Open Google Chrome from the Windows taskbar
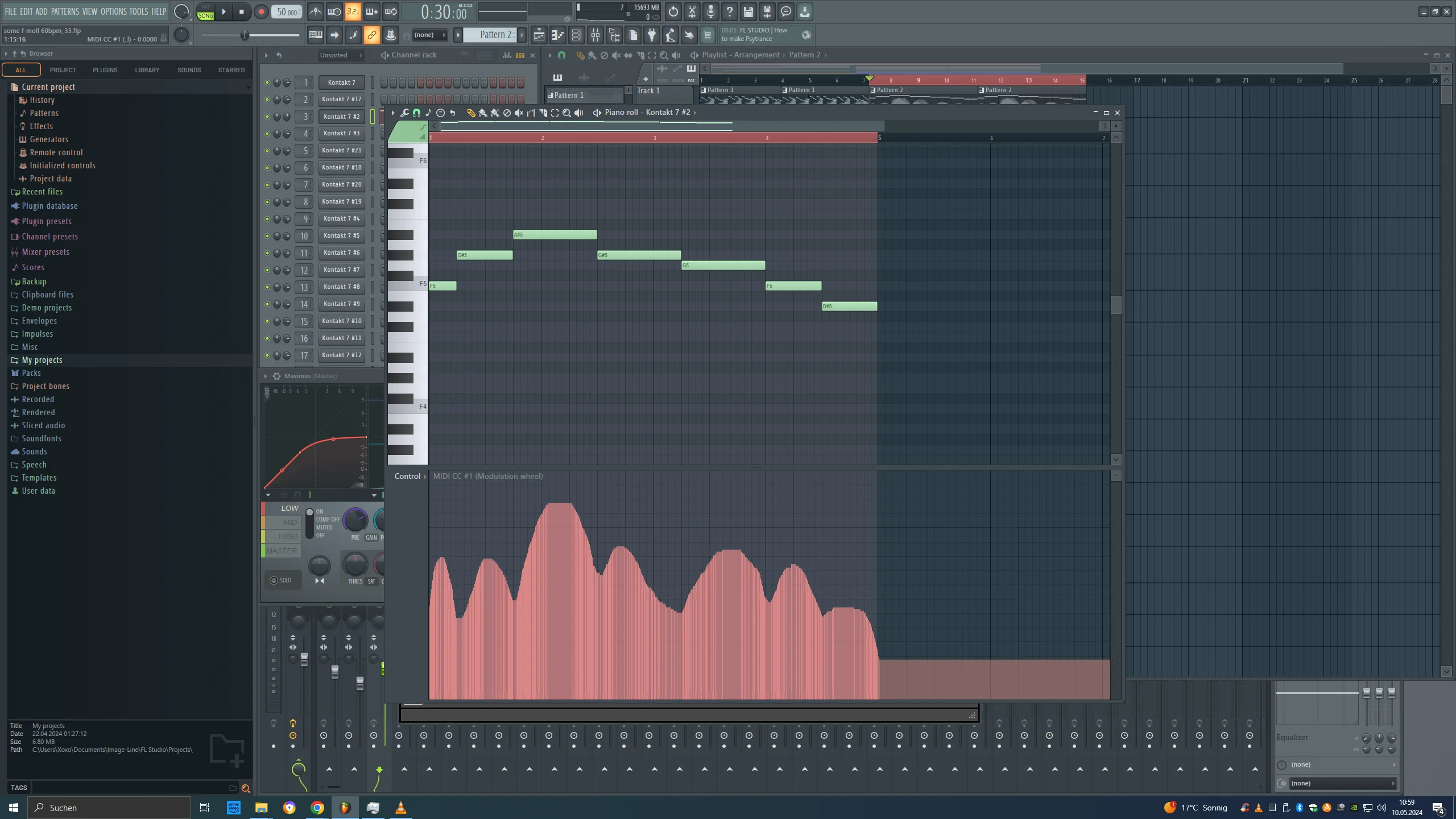The width and height of the screenshot is (1456, 819). click(x=317, y=808)
